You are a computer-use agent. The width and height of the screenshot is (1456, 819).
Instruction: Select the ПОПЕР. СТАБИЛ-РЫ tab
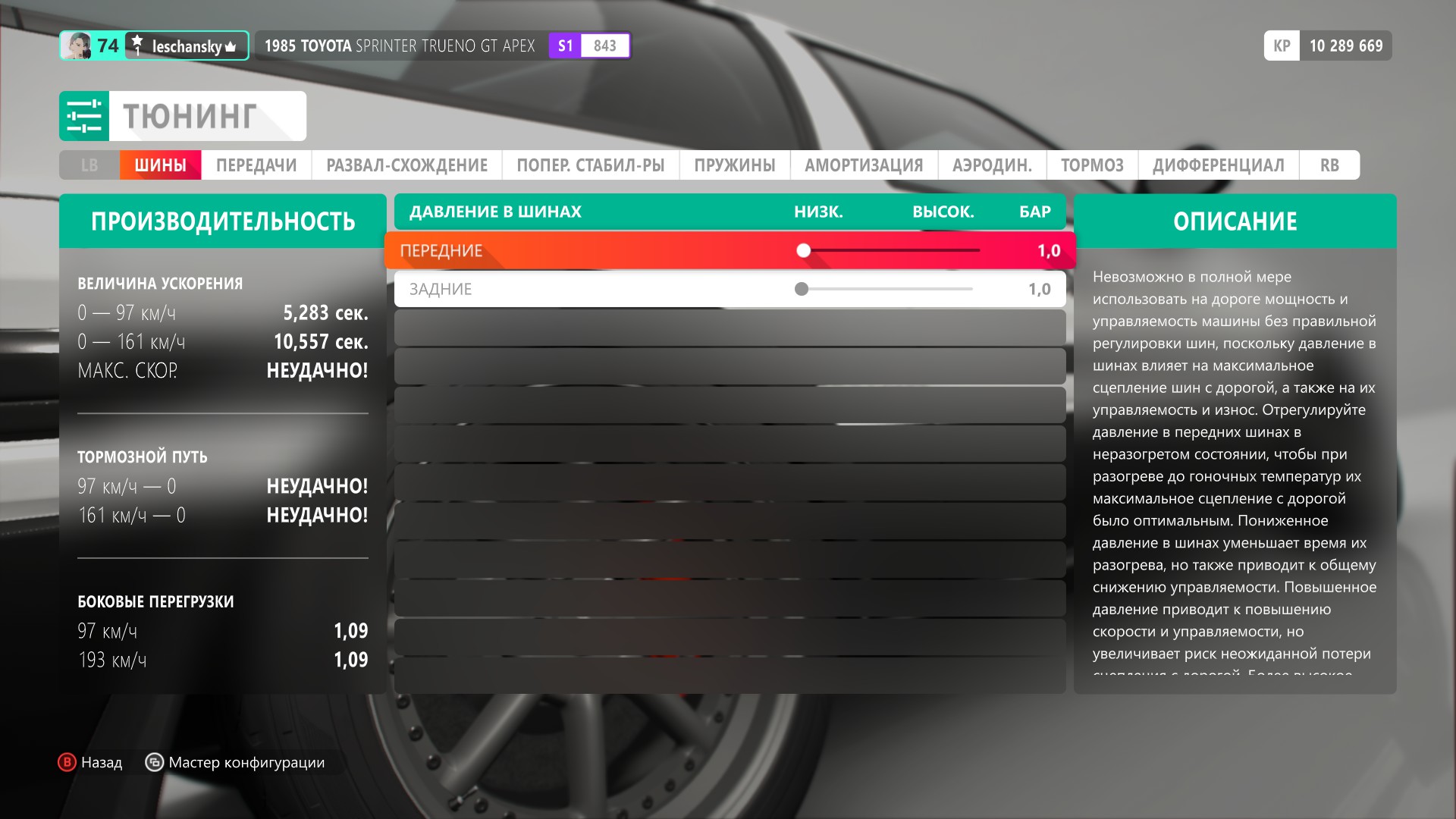click(x=590, y=165)
